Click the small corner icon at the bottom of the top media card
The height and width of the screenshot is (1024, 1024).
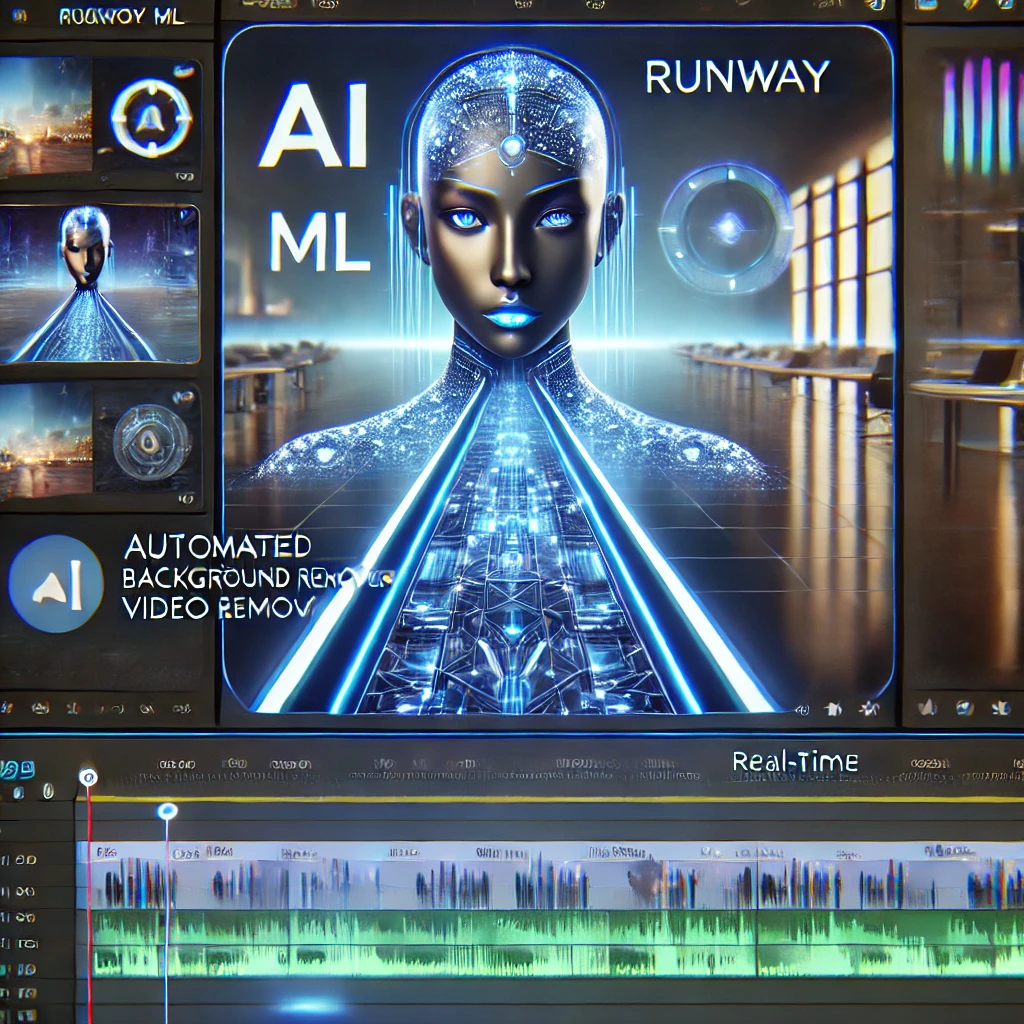[x=184, y=176]
